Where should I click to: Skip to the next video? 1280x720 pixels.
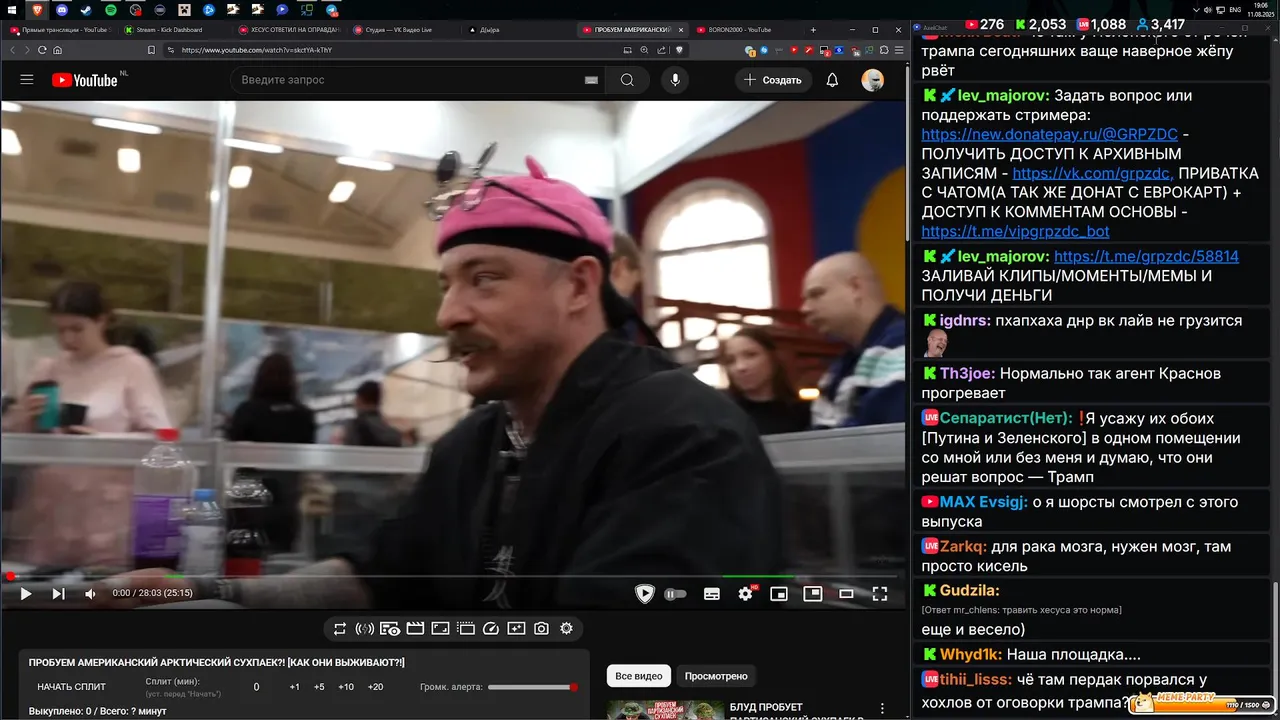58,593
